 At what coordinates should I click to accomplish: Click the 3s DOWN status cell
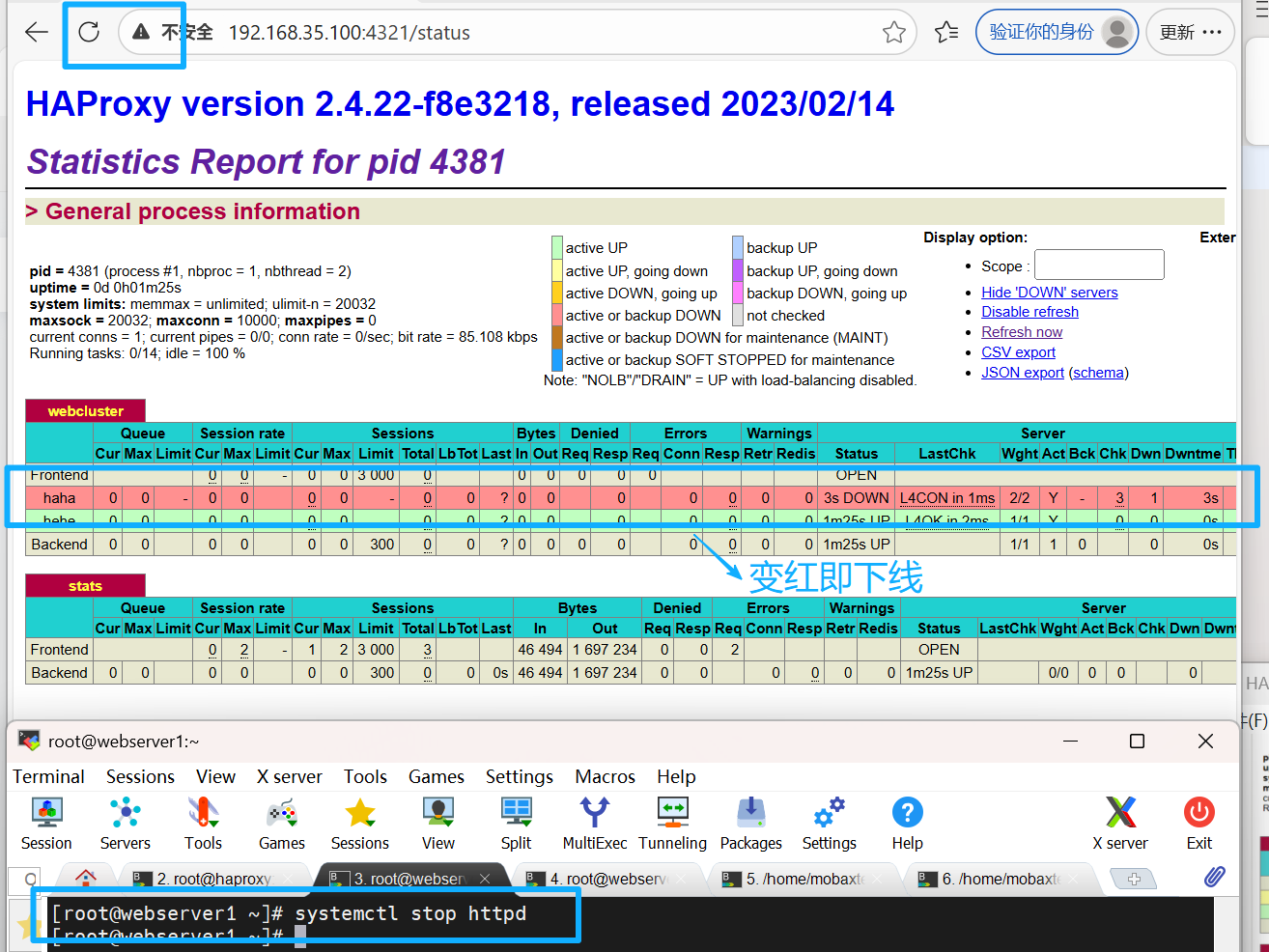pos(856,498)
